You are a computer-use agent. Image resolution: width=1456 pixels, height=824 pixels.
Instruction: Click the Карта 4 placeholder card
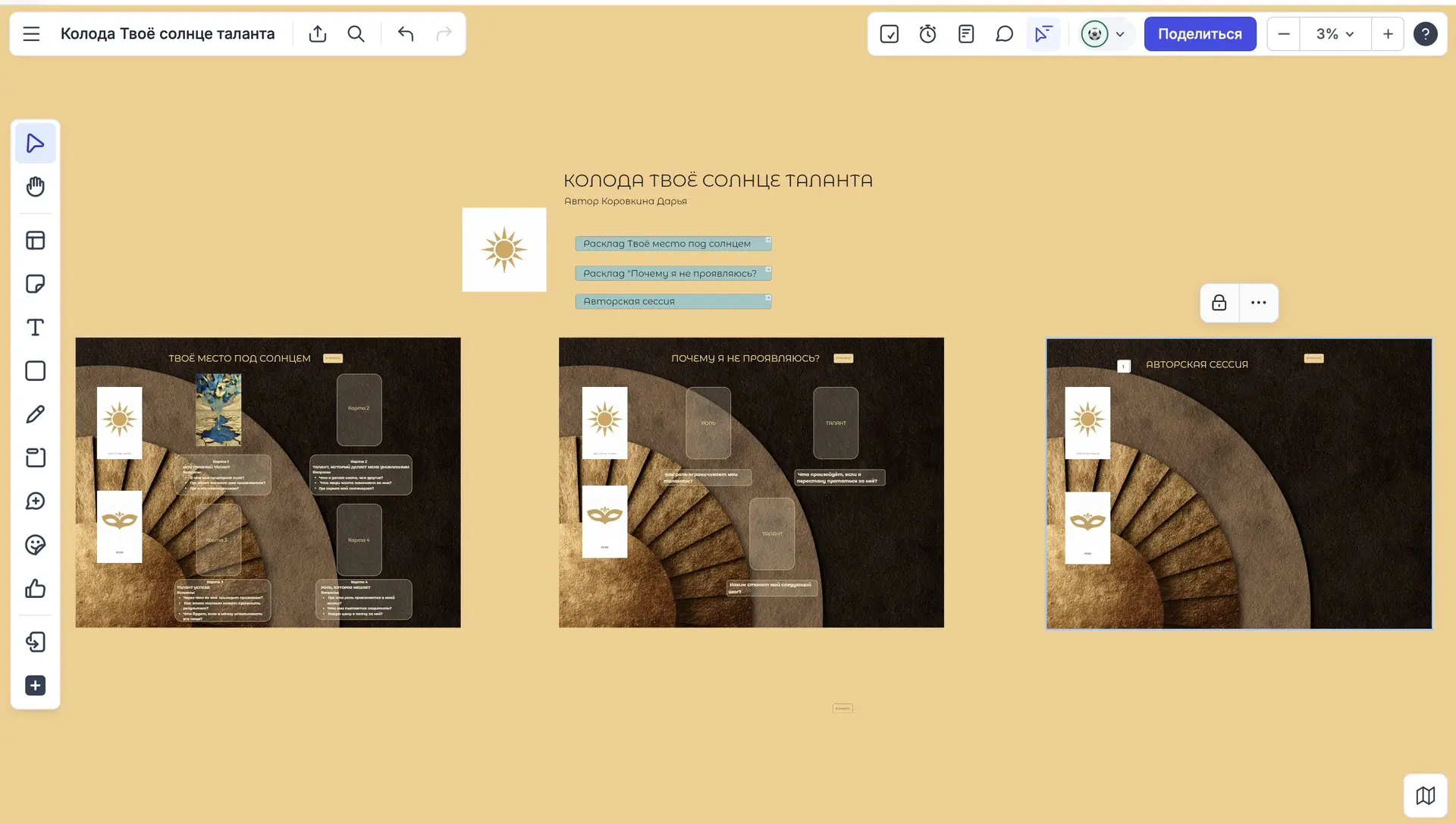(x=359, y=539)
